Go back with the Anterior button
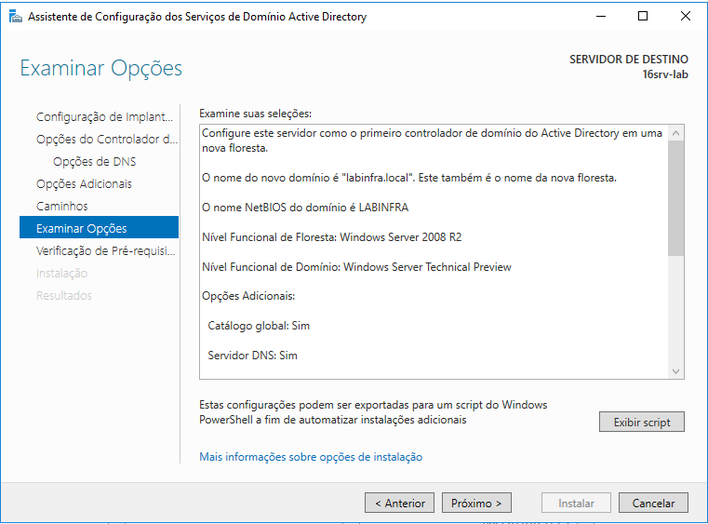The width and height of the screenshot is (708, 524). 400,503
